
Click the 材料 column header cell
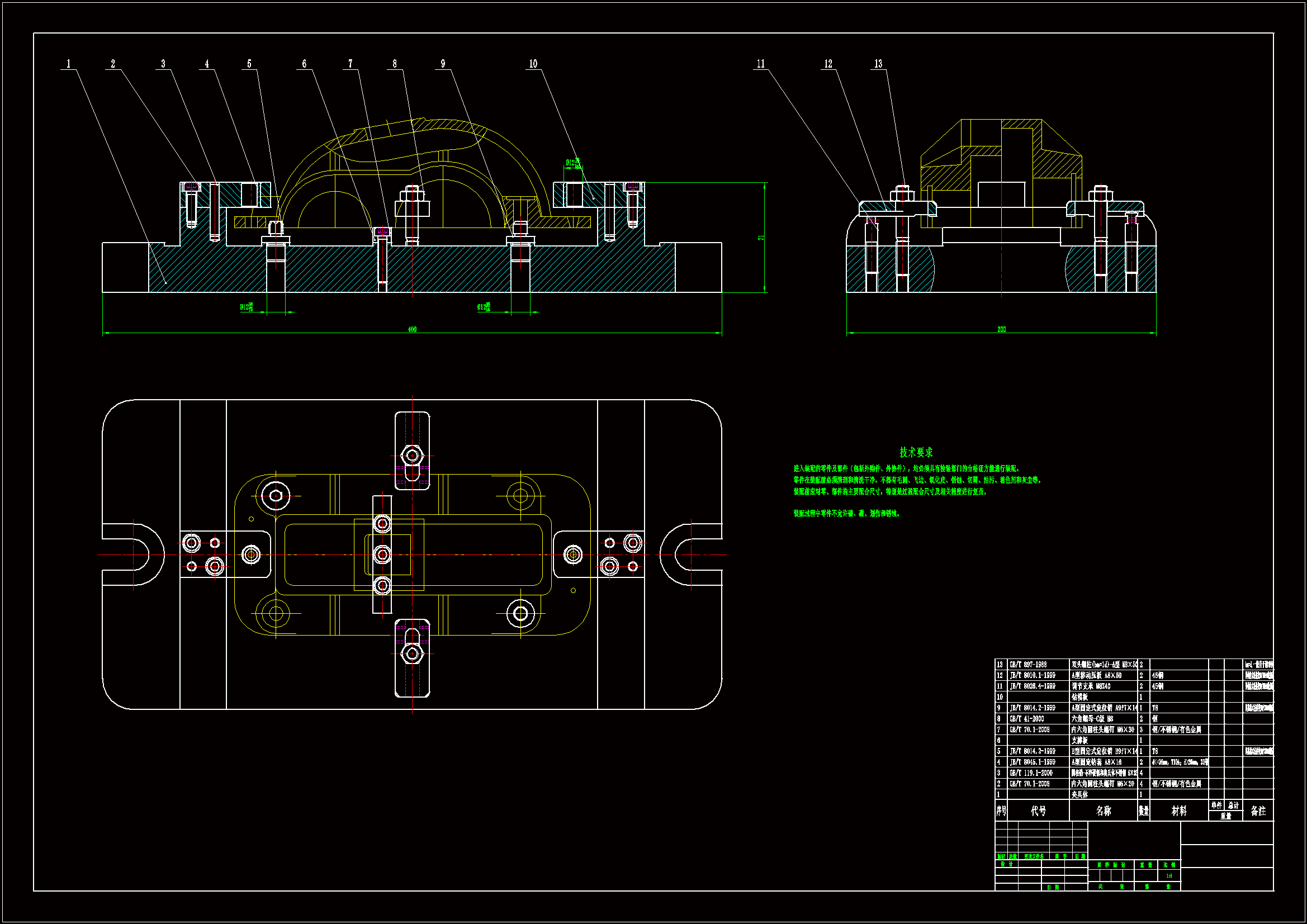coord(1179,811)
